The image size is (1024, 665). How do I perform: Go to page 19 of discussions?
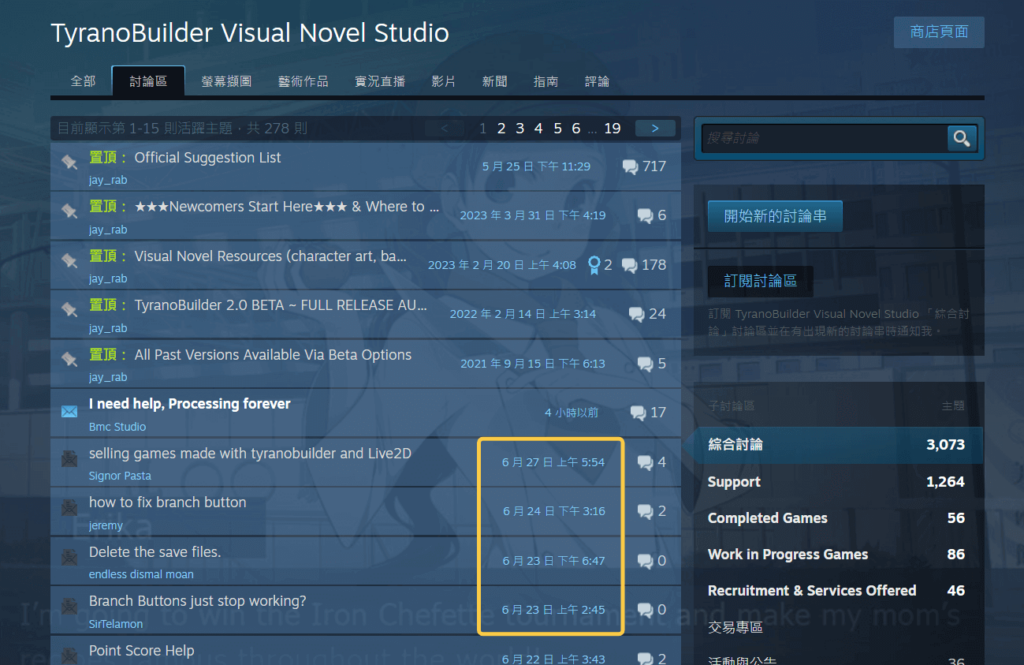[612, 128]
